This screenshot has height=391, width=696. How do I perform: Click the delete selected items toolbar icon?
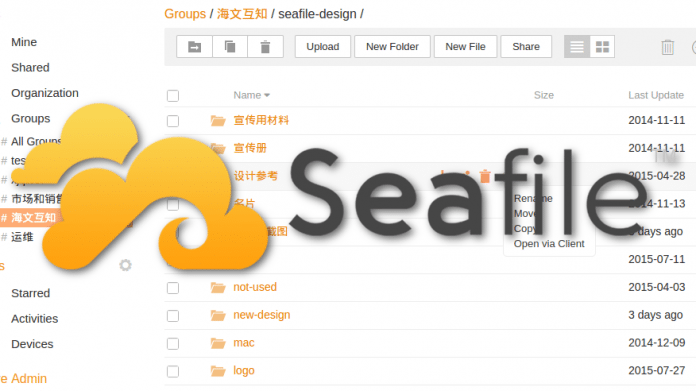[x=265, y=47]
